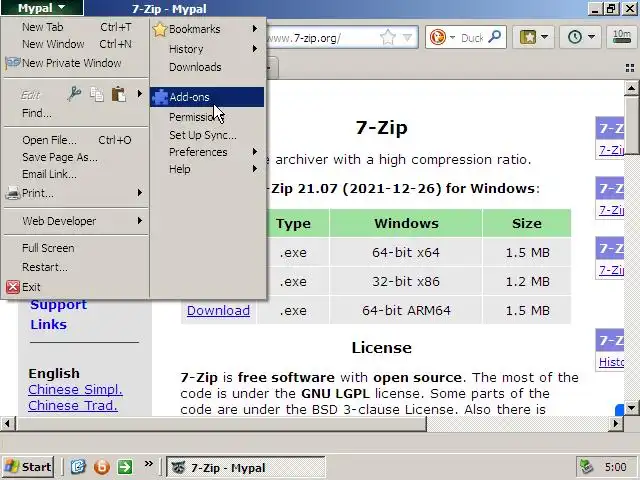Switch language to Chinese Trad.
The width and height of the screenshot is (640, 480).
pos(73,406)
